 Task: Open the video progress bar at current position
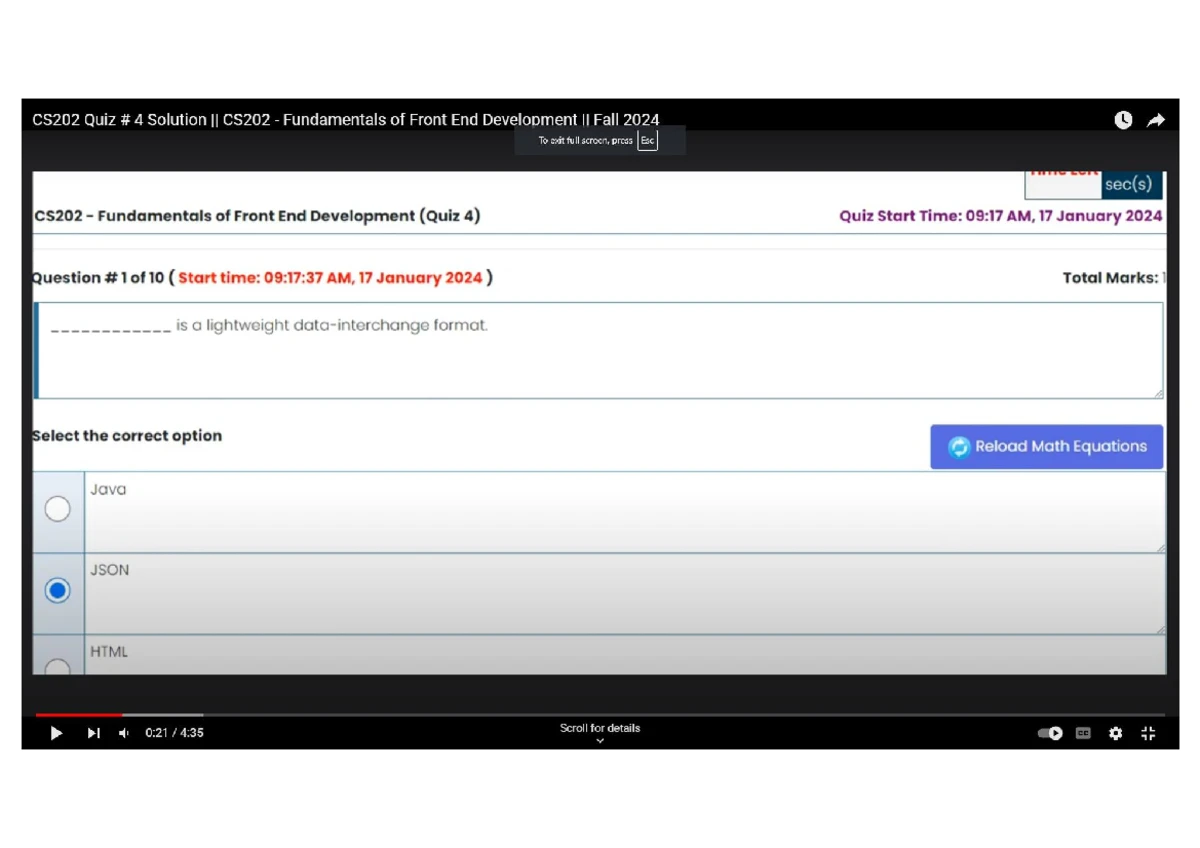click(120, 714)
